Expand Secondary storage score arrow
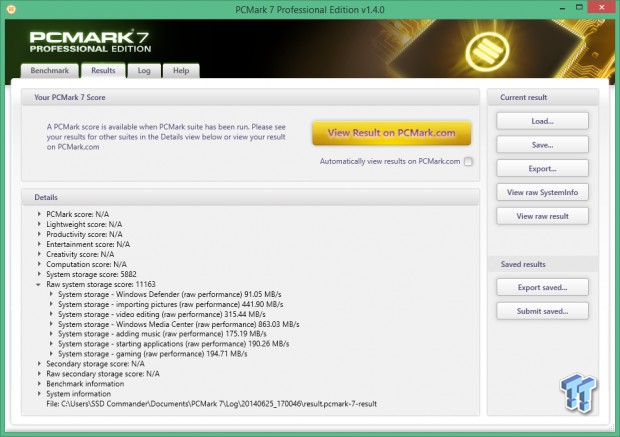 (x=39, y=363)
